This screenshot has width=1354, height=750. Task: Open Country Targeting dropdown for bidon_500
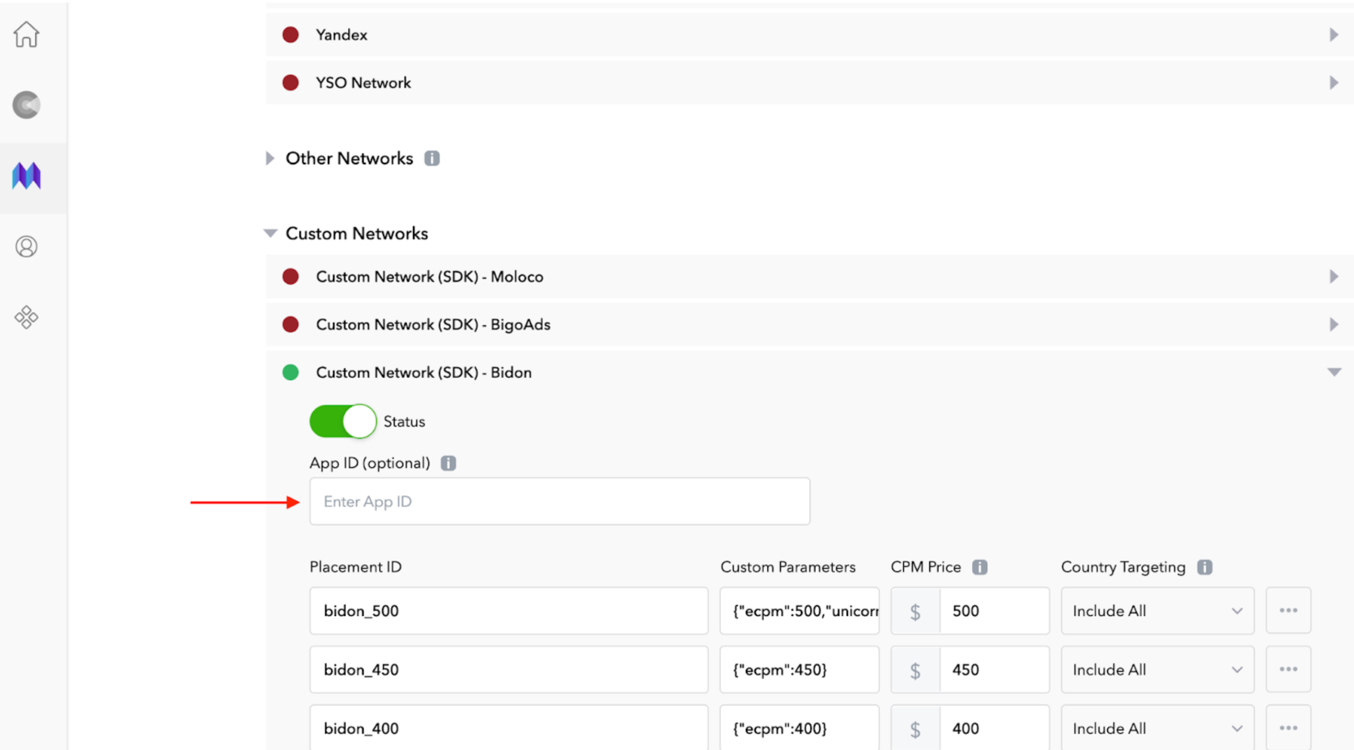click(1157, 611)
